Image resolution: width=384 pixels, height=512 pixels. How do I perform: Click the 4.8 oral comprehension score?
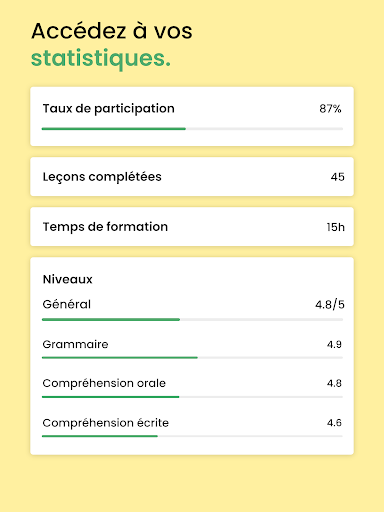point(334,383)
